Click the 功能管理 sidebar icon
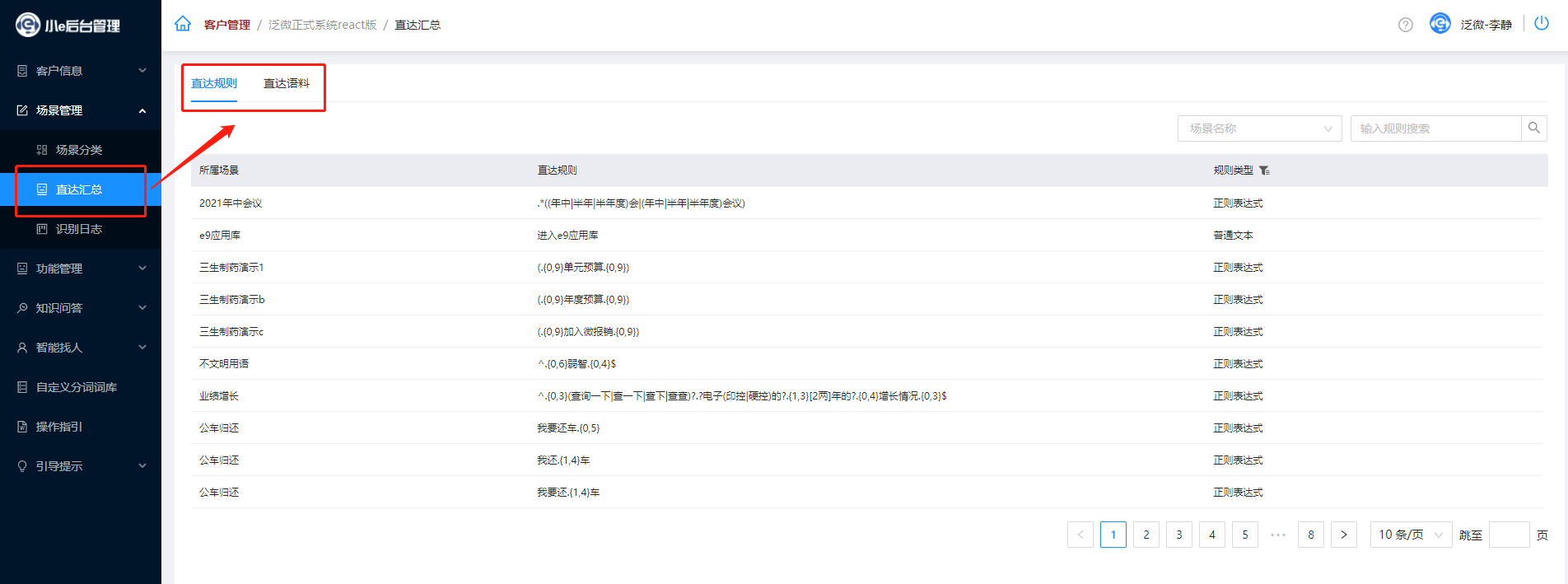Image resolution: width=1568 pixels, height=584 pixels. click(22, 269)
